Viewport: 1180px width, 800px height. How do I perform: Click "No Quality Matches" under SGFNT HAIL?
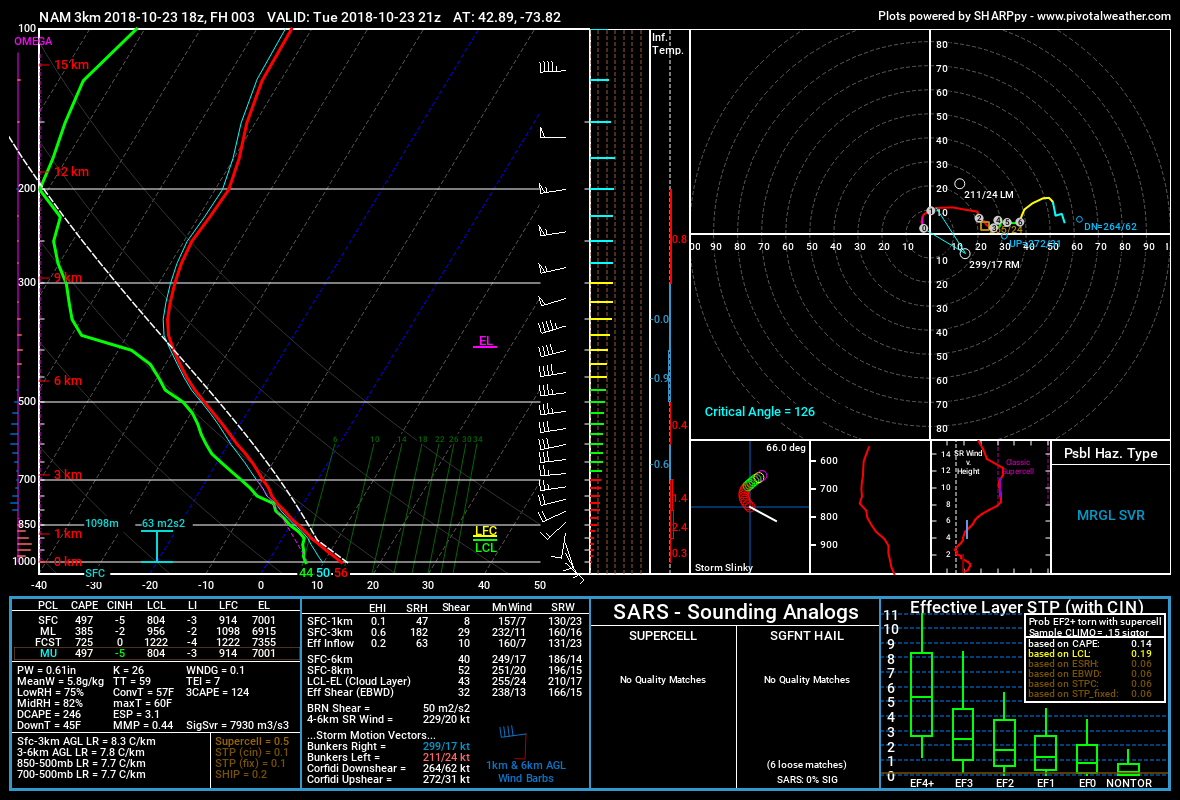[807, 680]
